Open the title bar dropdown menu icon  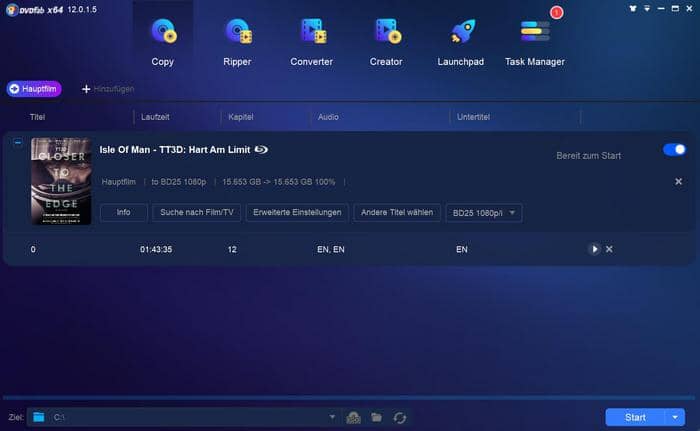tap(647, 8)
